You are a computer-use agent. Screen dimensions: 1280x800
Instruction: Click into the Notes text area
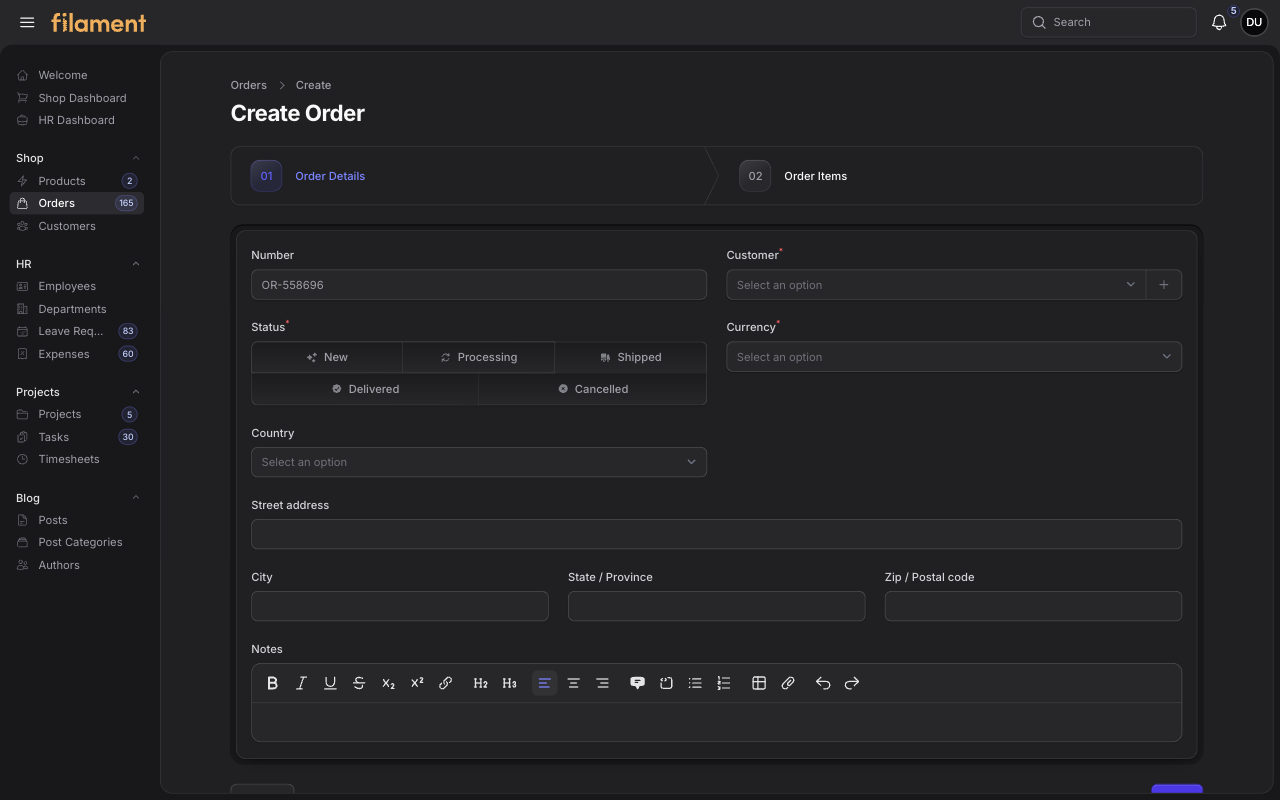716,722
